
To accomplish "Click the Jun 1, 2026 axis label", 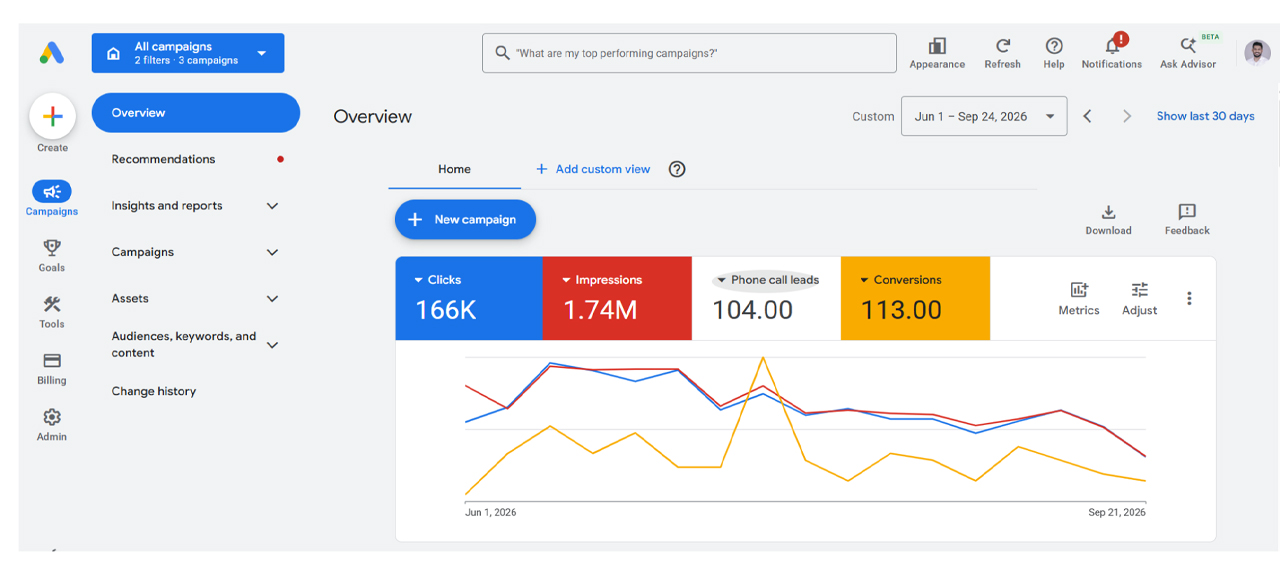I will click(491, 512).
